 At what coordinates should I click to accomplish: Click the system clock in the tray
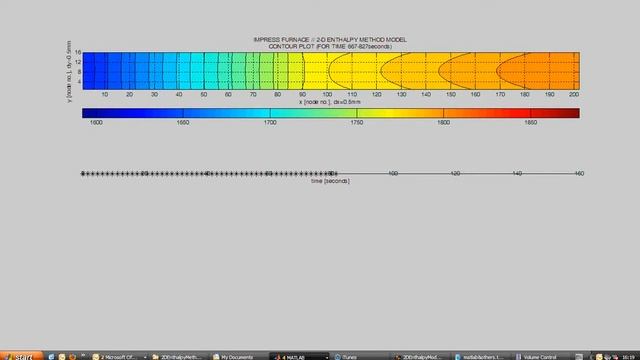(629, 357)
